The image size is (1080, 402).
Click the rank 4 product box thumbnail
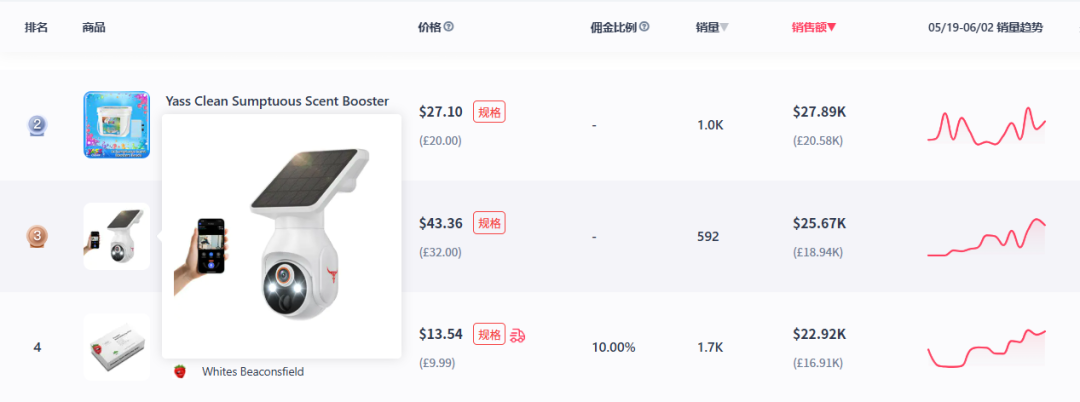tap(116, 347)
